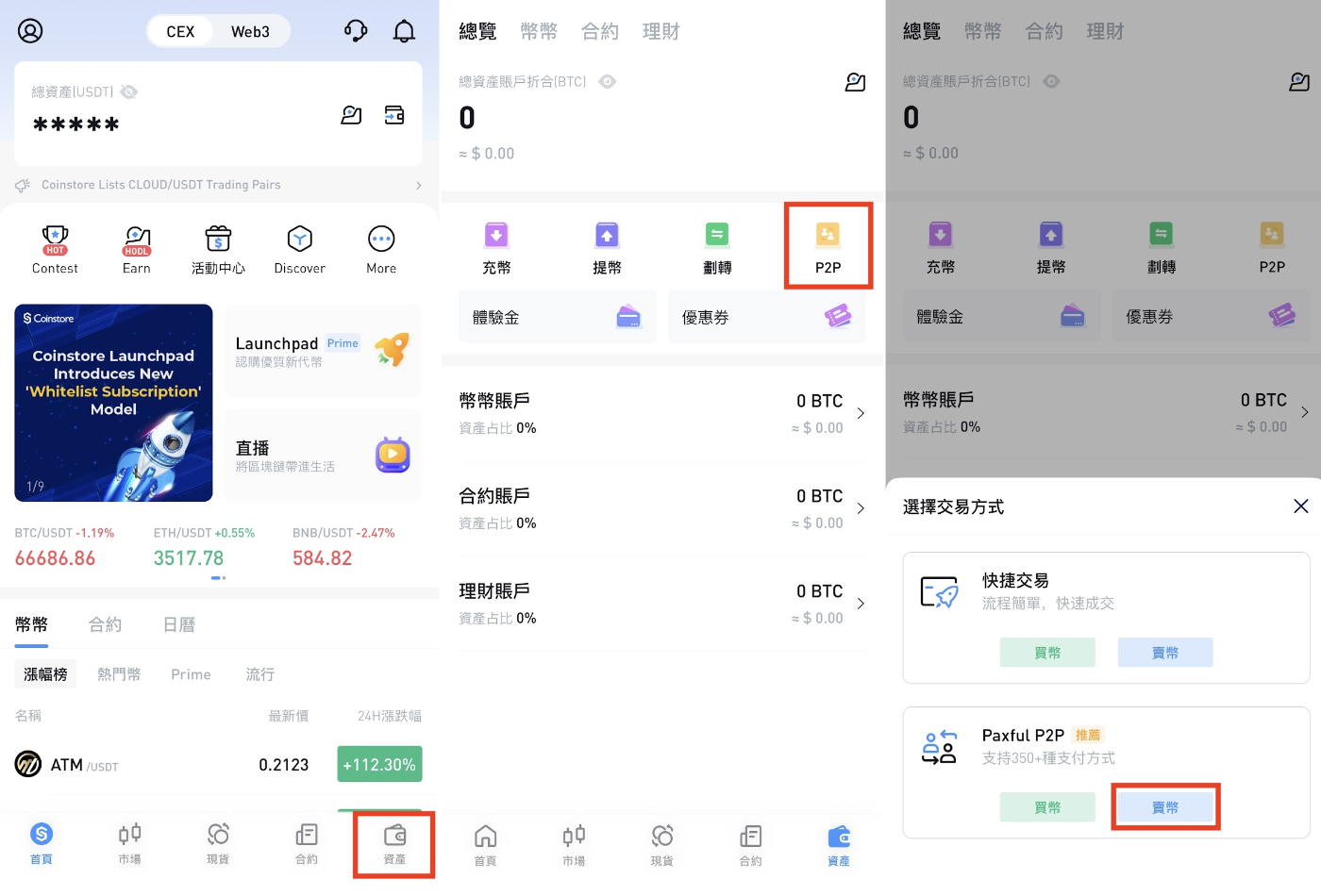
Task: Go to 市場 in left bottom bar
Action: point(130,843)
